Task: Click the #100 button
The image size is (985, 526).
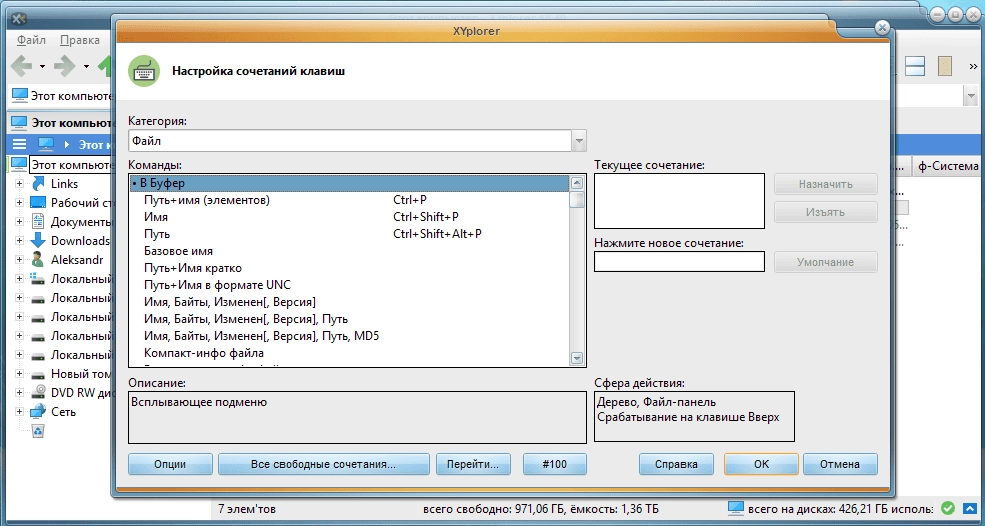Action: (x=555, y=464)
